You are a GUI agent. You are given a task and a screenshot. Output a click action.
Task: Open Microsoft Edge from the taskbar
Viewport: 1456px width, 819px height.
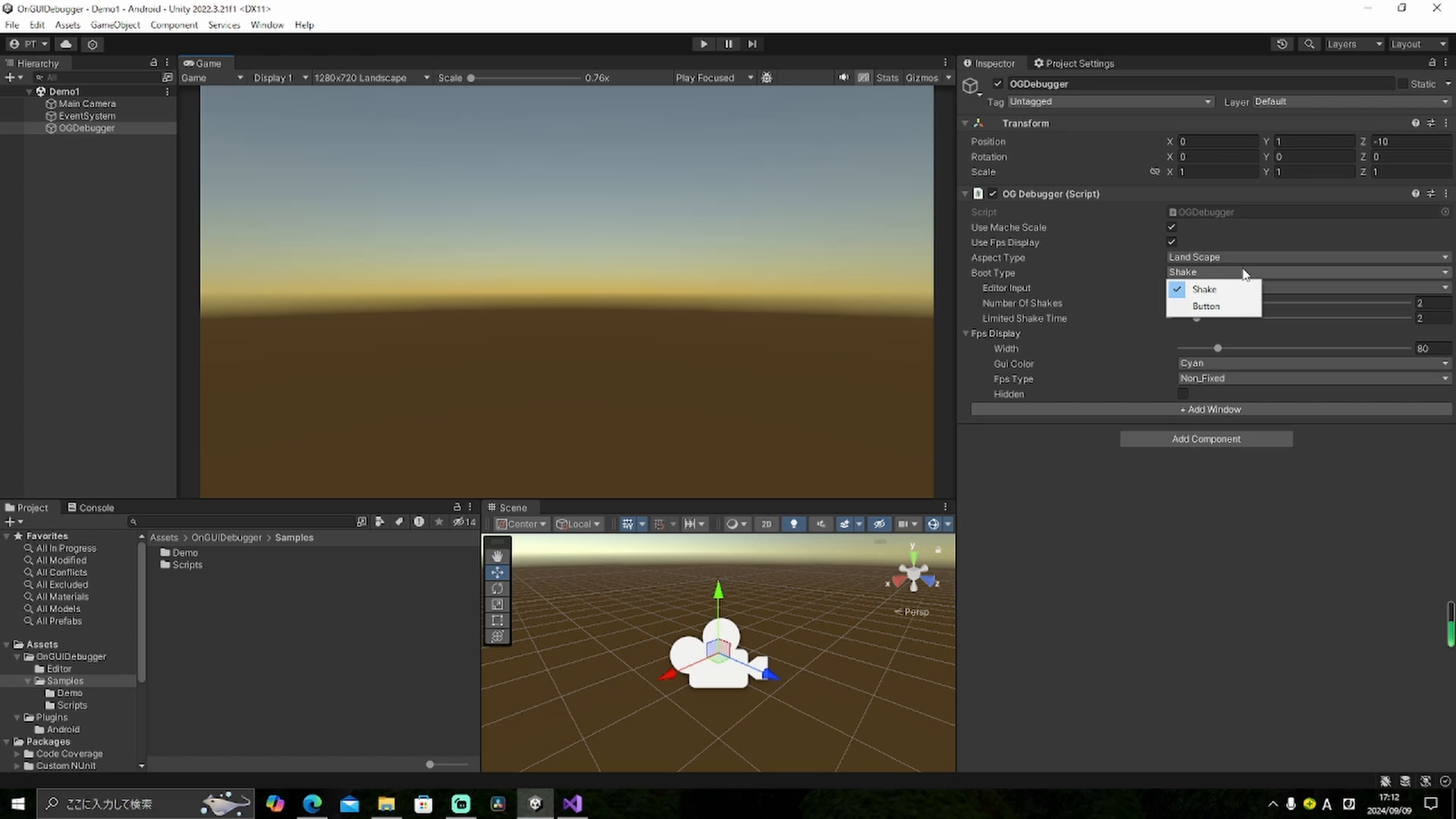[312, 803]
